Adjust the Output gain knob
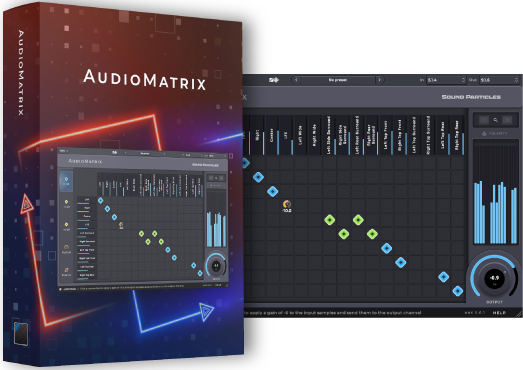Screen dimensions: 523x370 click(494, 278)
